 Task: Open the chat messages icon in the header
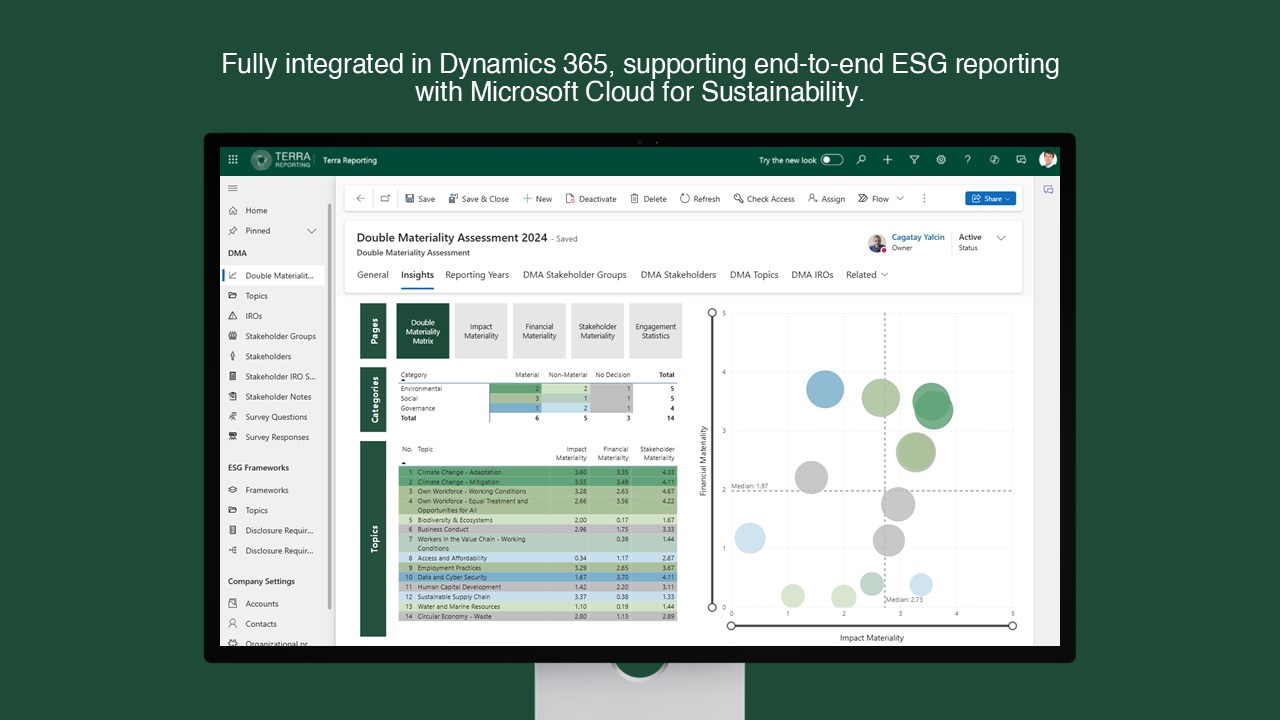tap(1021, 160)
